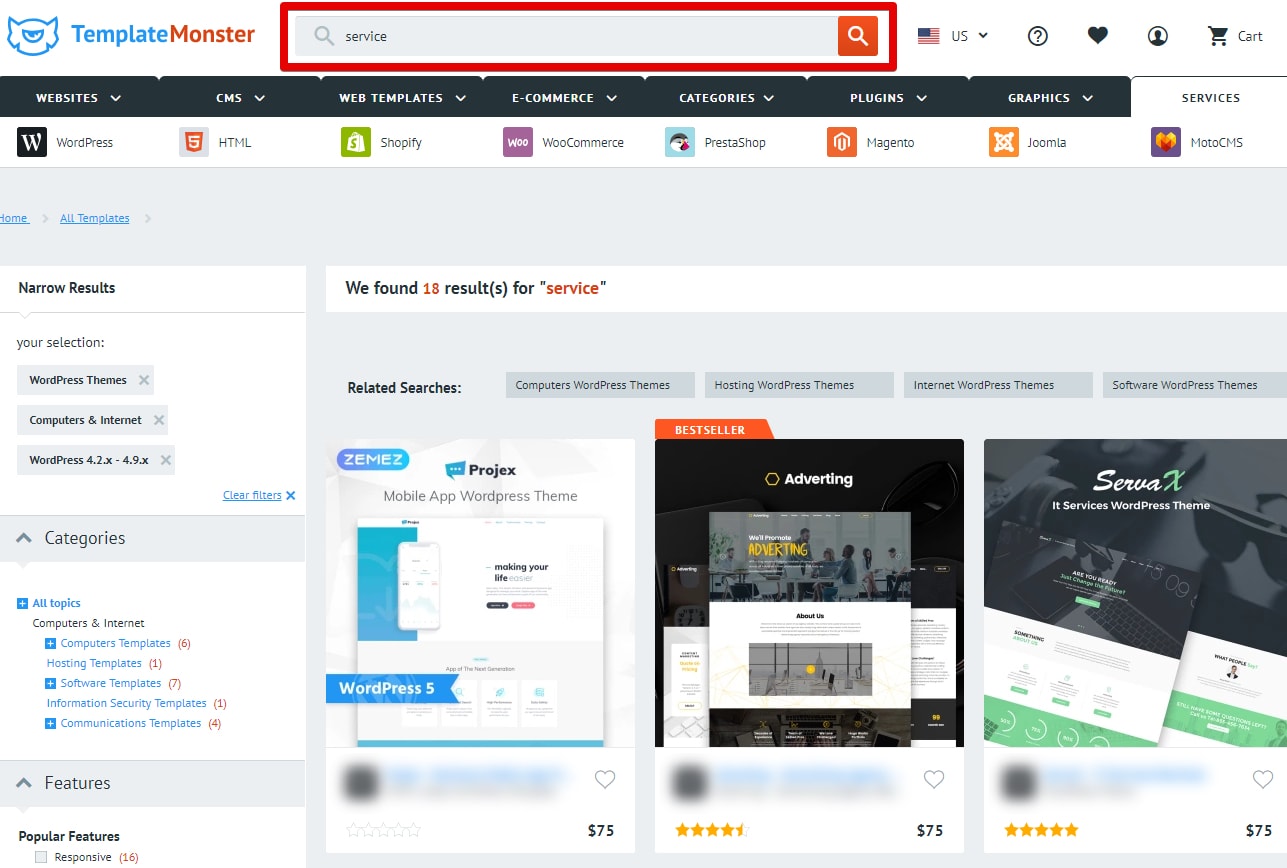Open Information Security Templates category
Screen dimensions: 1287x868
coord(127,703)
